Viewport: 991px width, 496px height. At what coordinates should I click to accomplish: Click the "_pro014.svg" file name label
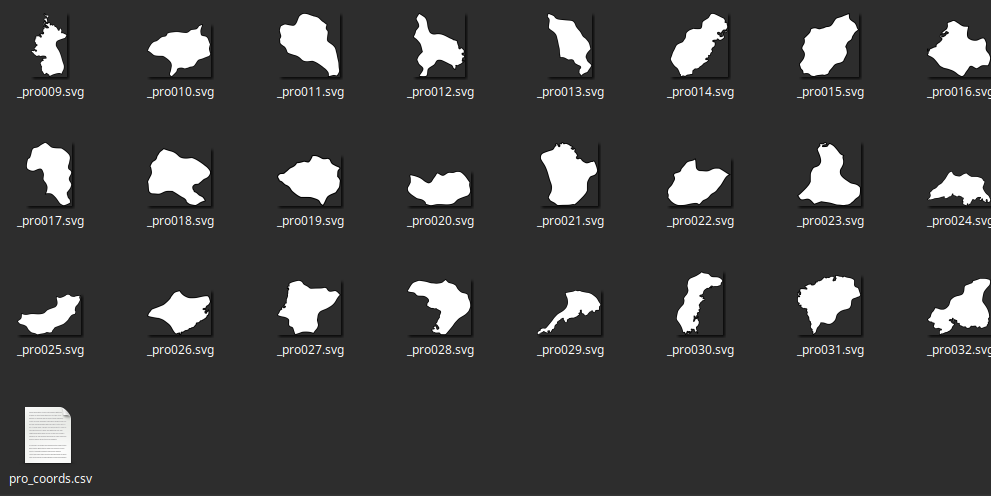tap(700, 92)
